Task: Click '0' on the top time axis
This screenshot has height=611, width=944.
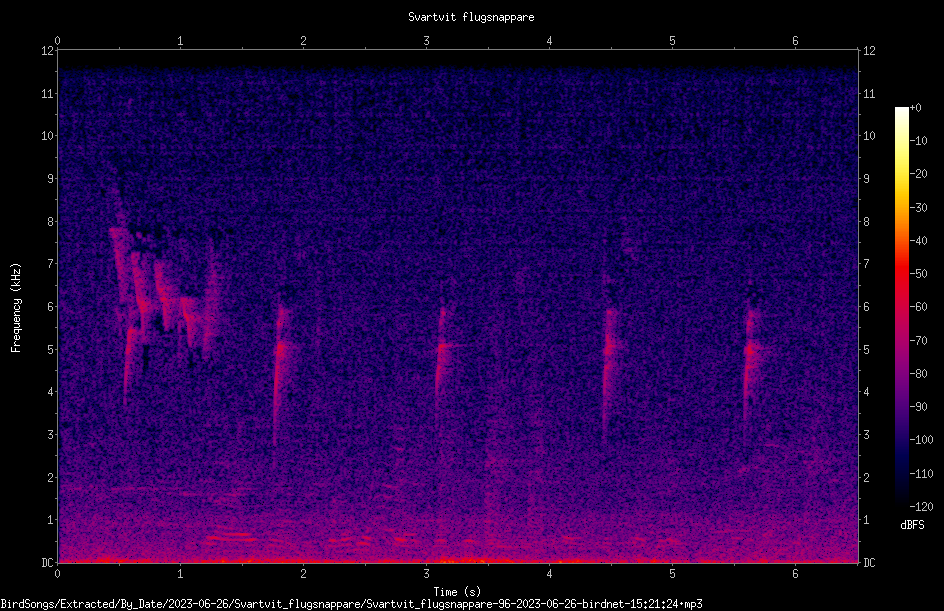Action: click(x=57, y=41)
